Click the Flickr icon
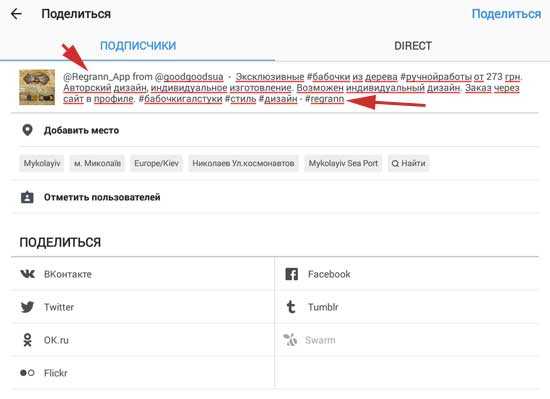Screen dimensions: 550x399 [x=27, y=373]
